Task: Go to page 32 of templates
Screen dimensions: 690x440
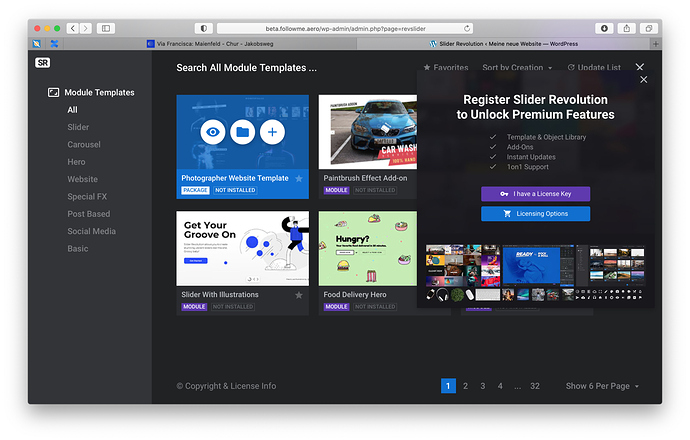Action: tap(535, 386)
